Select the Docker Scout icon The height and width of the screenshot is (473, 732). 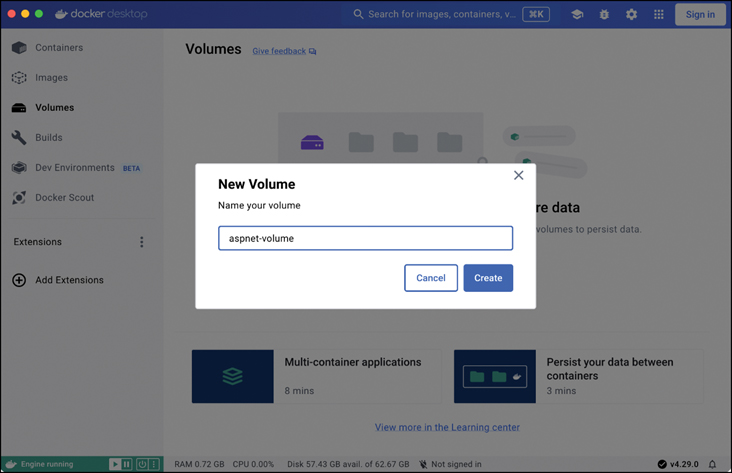tap(19, 198)
